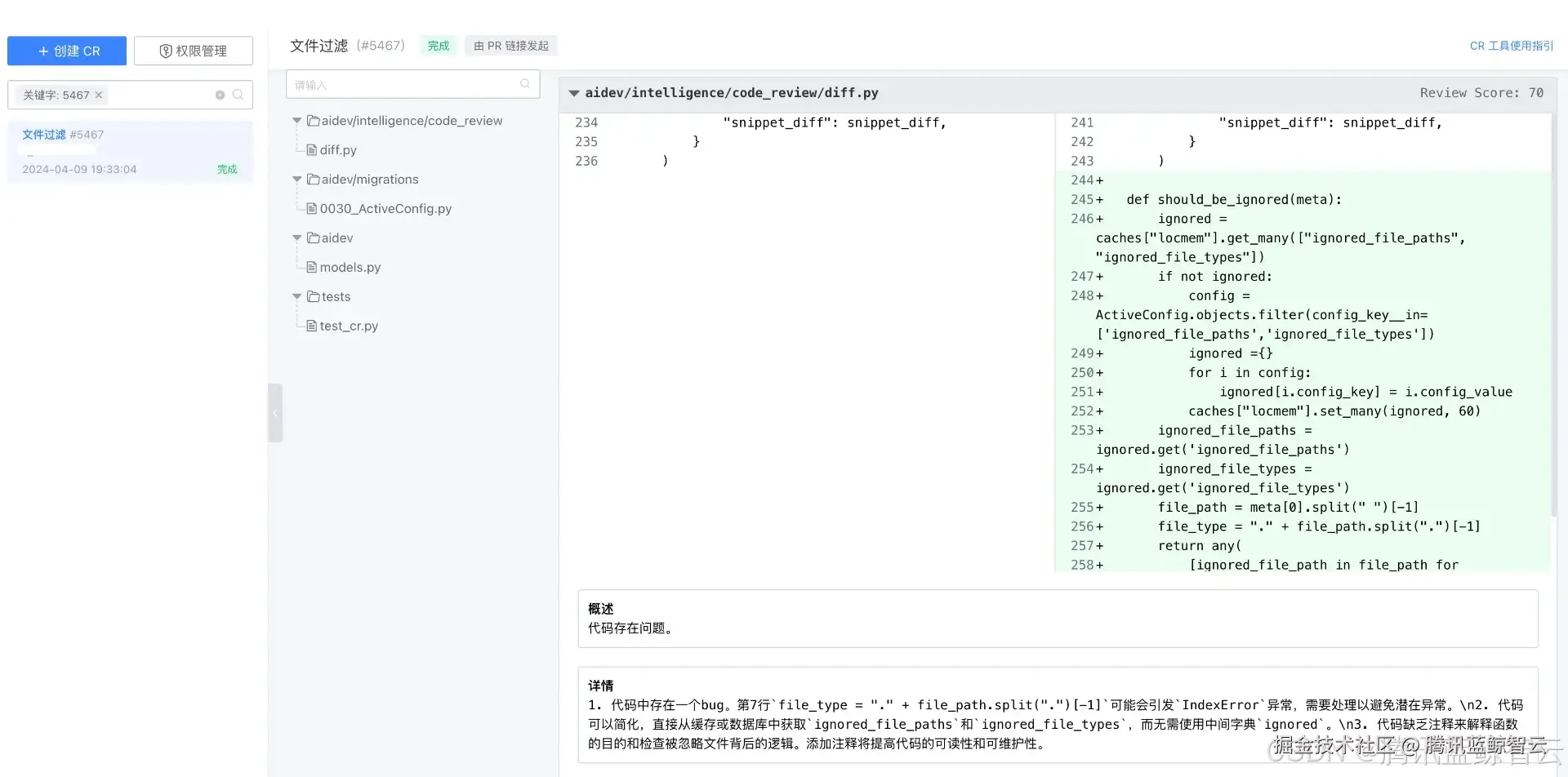This screenshot has width=1568, height=777.
Task: Click the 由 PR 链接发起 tag
Action: 510,46
